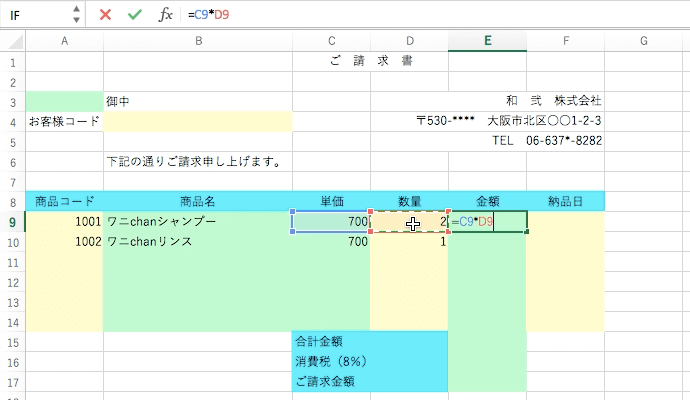Click the ご 請 求 書 title cell
This screenshot has height=400, width=690.
371,61
